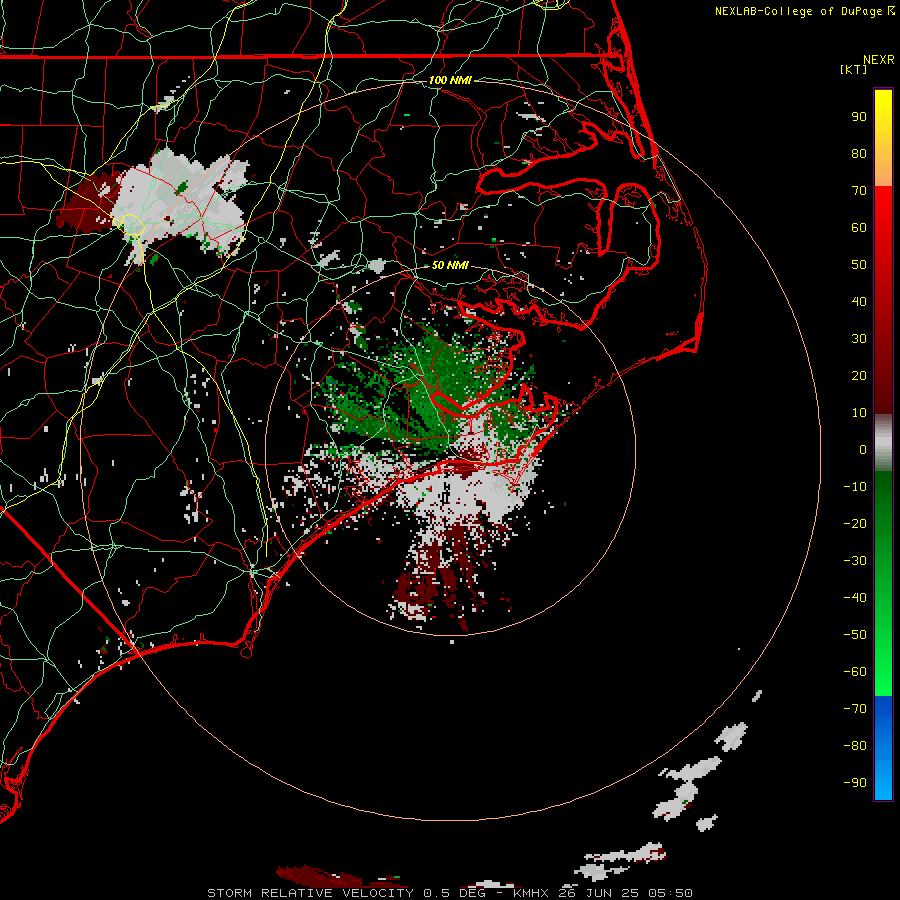Click the -60 value on the velocity scale
The height and width of the screenshot is (900, 900).
tap(855, 672)
